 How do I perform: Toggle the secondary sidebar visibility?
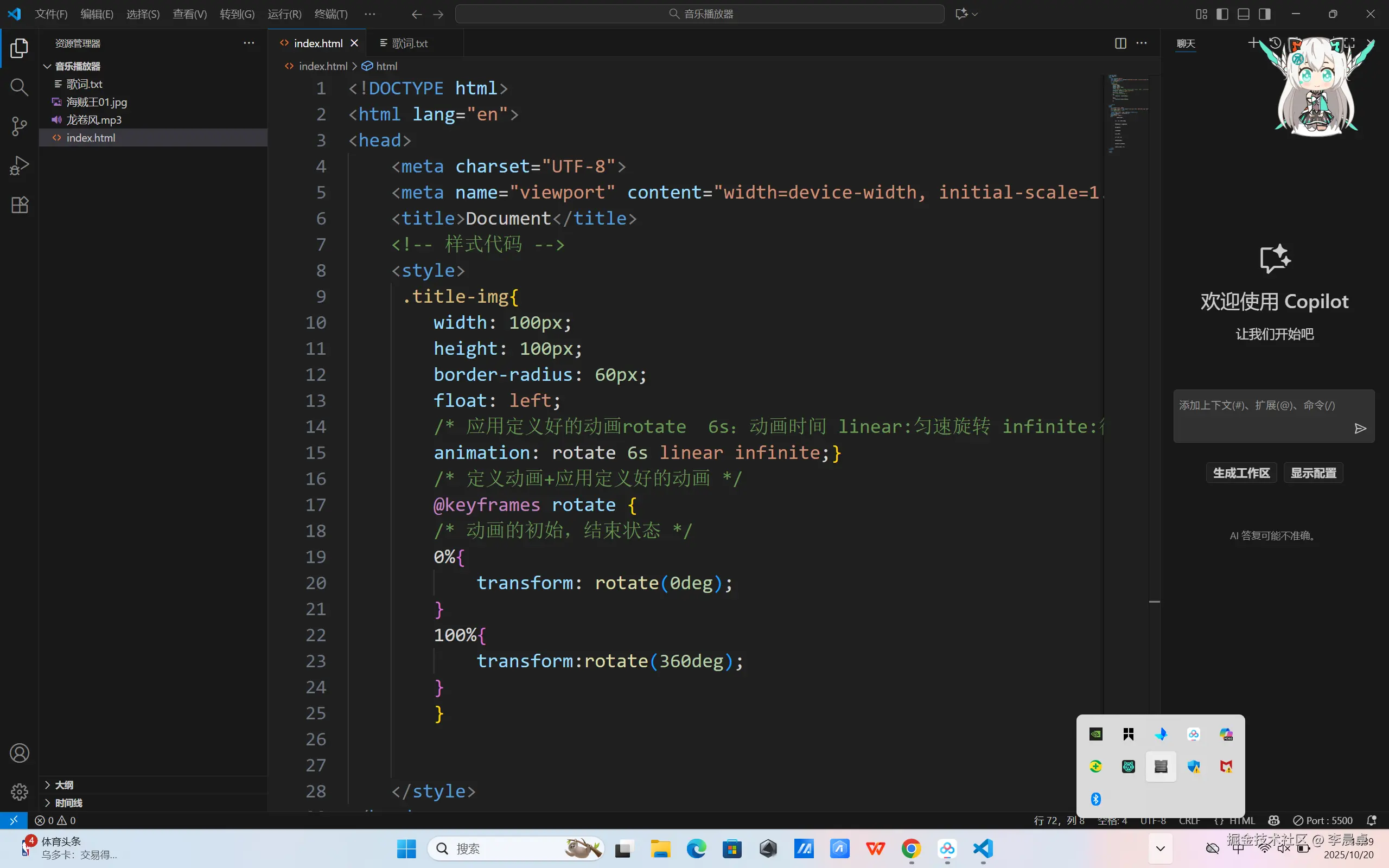pyautogui.click(x=1264, y=13)
